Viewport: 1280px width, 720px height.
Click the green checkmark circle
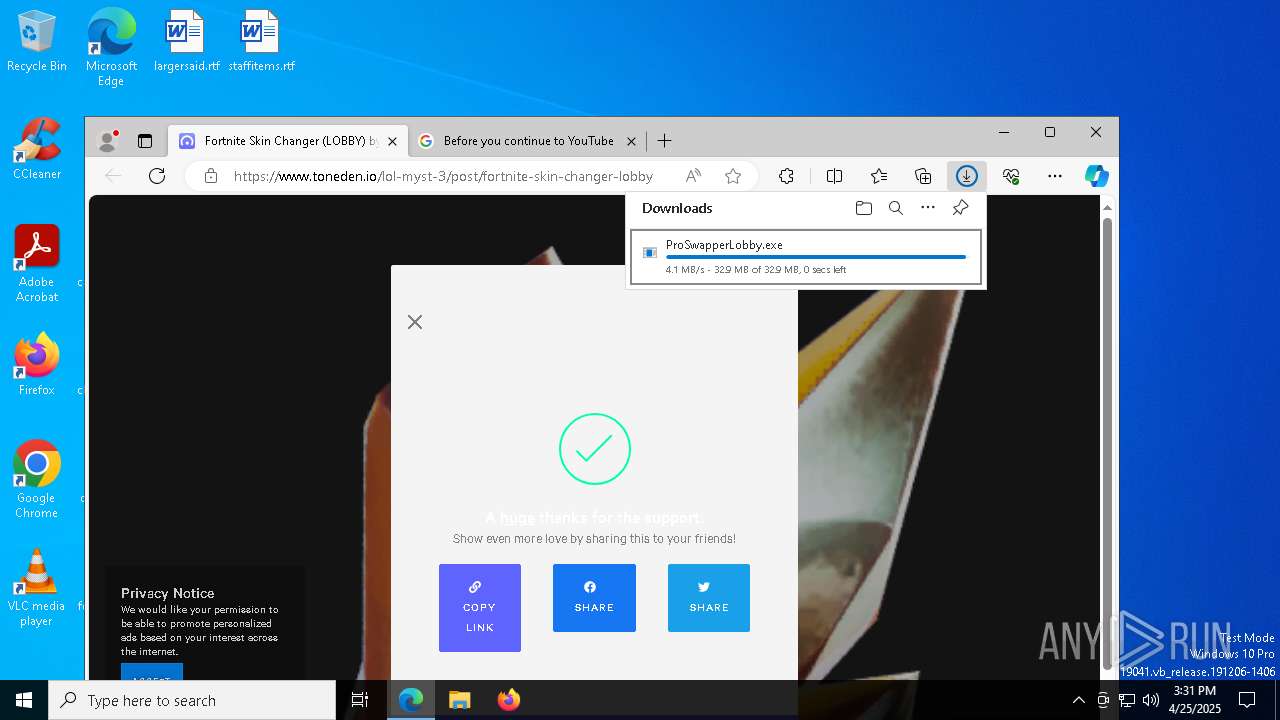point(595,449)
